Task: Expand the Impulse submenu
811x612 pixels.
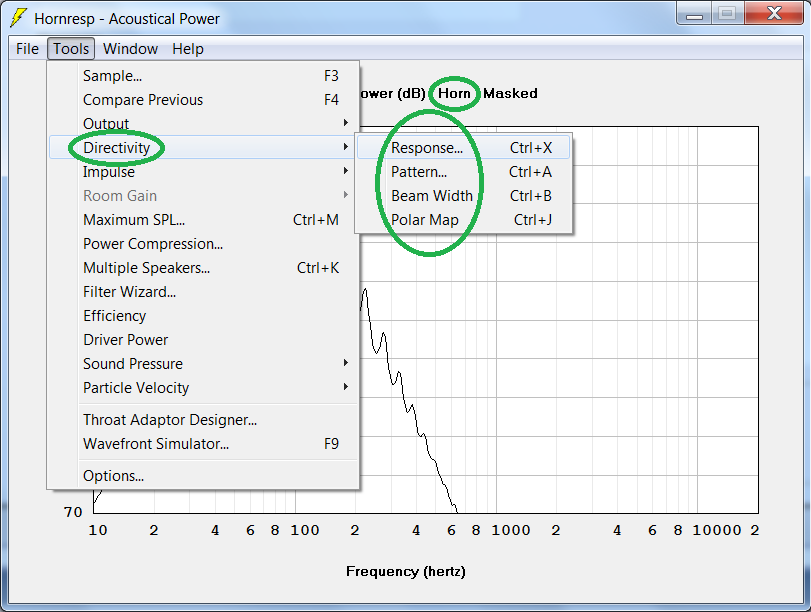Action: 203,172
